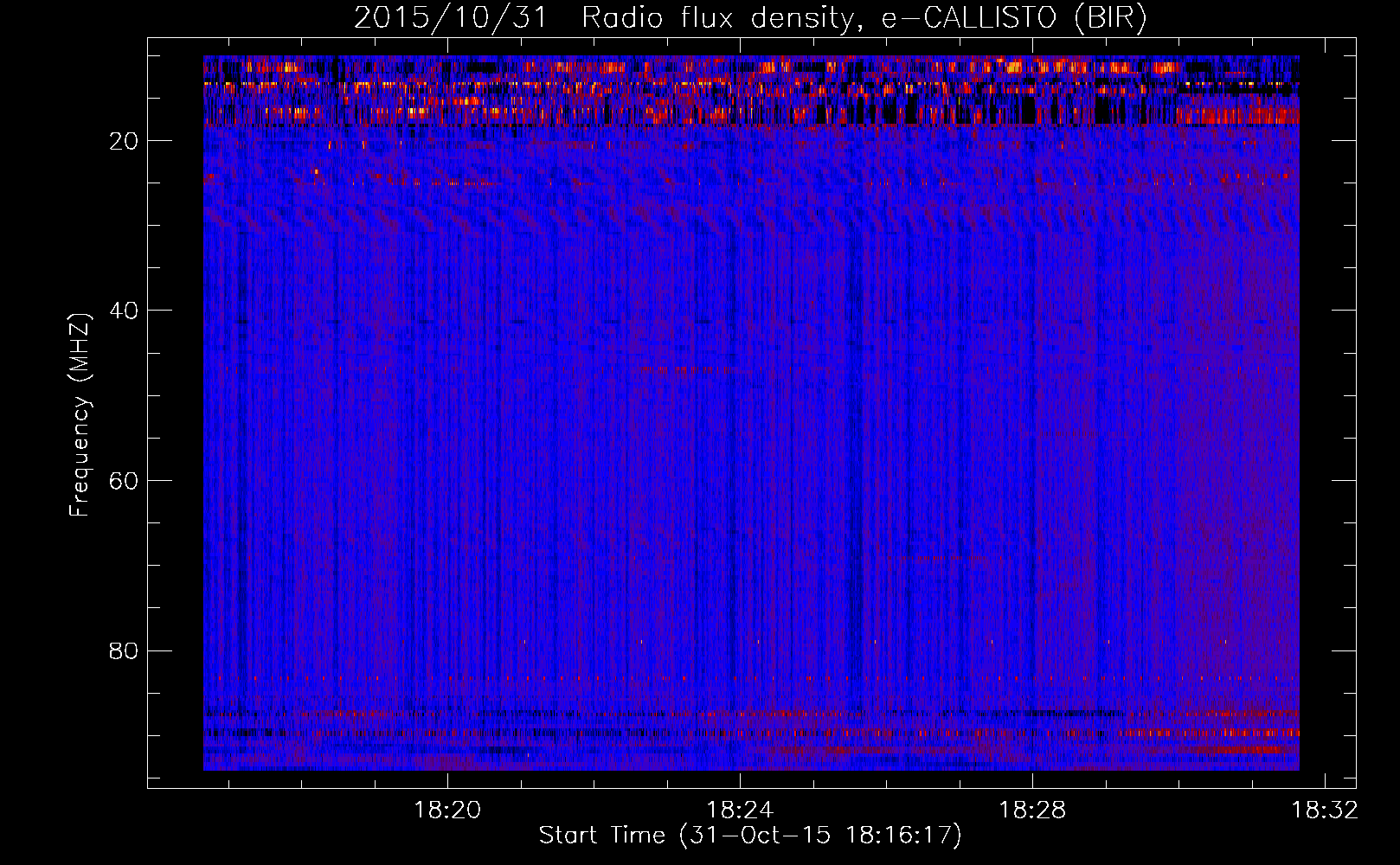This screenshot has width=1400, height=865.
Task: Click the plot title "Radio flux density, e-CALLISTO (BIR)"
Action: pyautogui.click(x=864, y=18)
